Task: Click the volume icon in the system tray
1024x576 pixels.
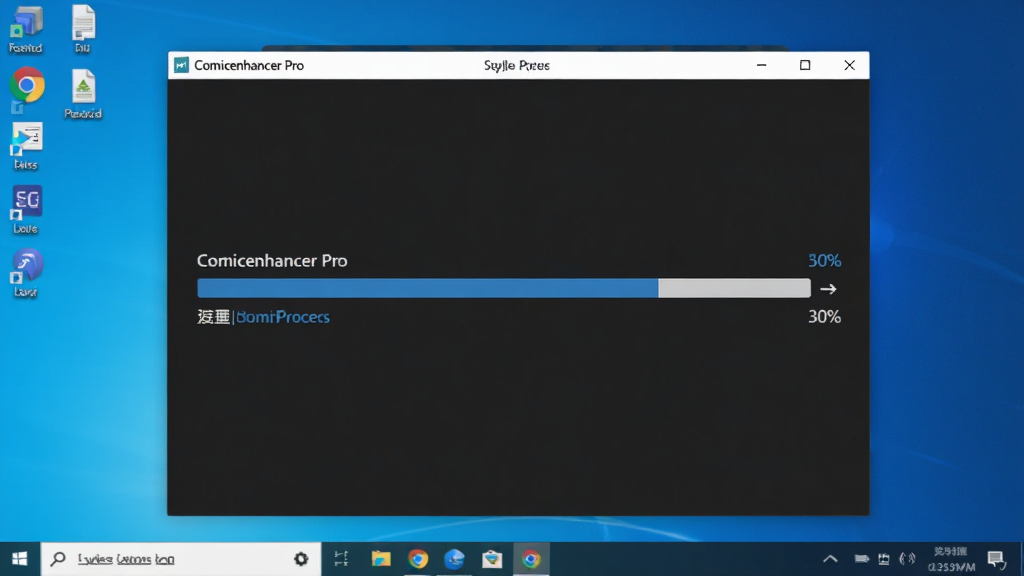Action: pyautogui.click(x=907, y=559)
